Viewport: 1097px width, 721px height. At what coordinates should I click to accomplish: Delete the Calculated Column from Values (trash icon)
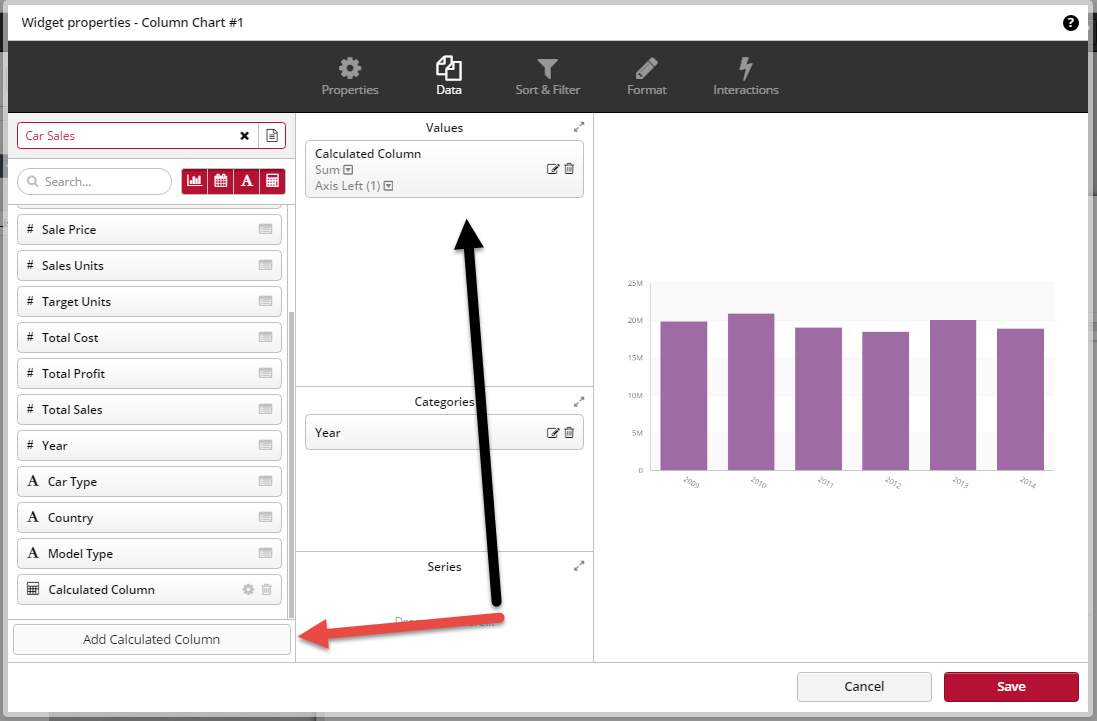click(569, 169)
